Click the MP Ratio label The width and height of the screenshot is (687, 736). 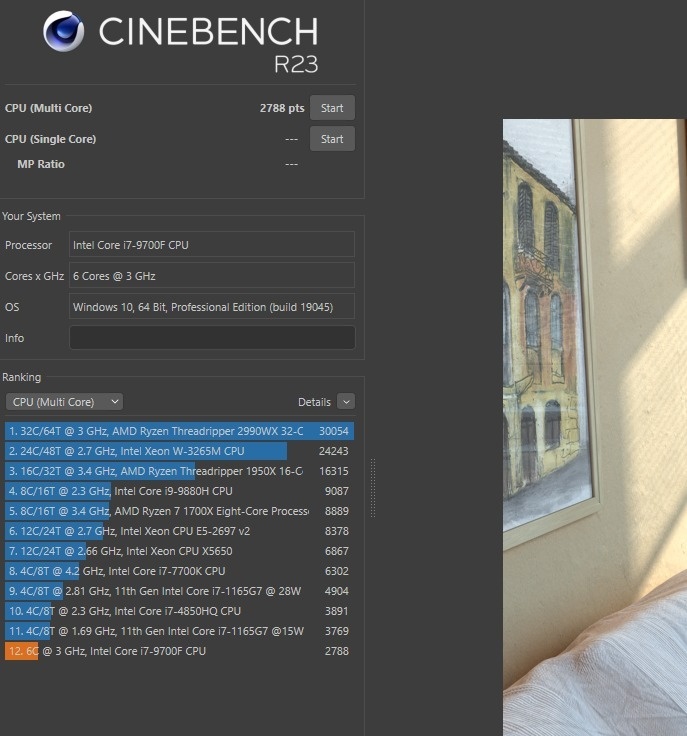41,164
